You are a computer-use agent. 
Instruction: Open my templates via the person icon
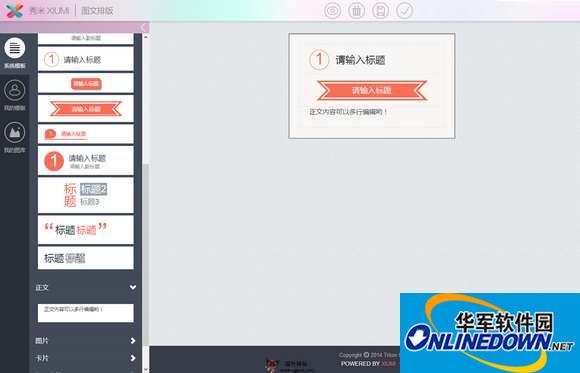pos(15,90)
